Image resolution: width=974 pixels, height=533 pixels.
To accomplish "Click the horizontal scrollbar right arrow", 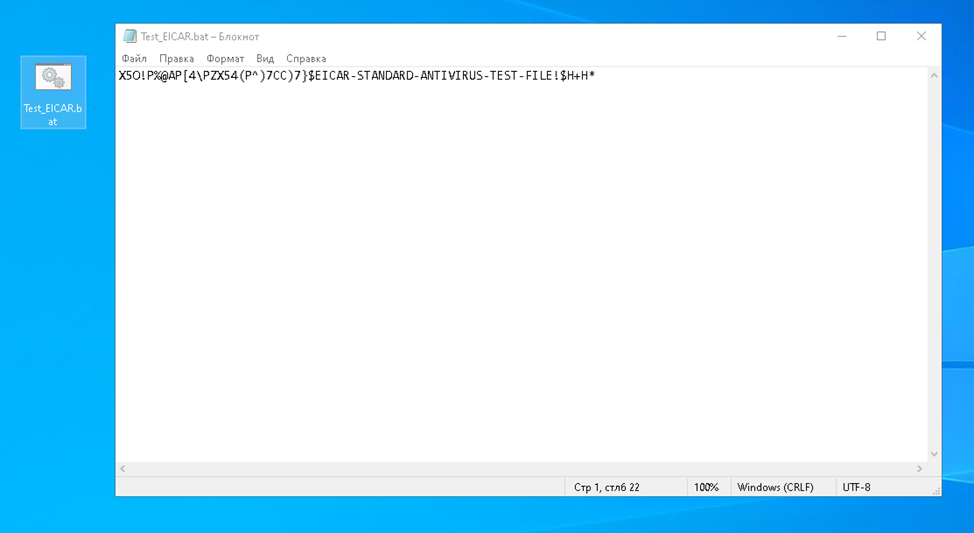I will click(x=920, y=469).
